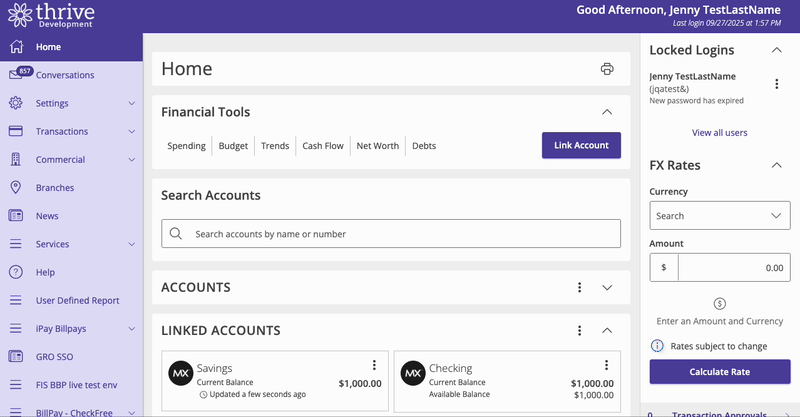The height and width of the screenshot is (417, 800).
Task: Collapse the Locked Logins panel
Action: click(x=776, y=50)
